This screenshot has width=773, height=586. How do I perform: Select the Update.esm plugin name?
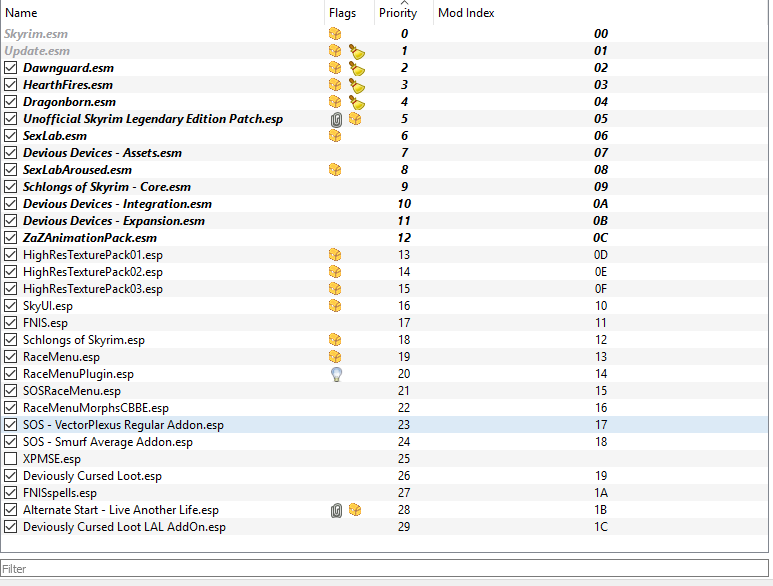pos(37,51)
